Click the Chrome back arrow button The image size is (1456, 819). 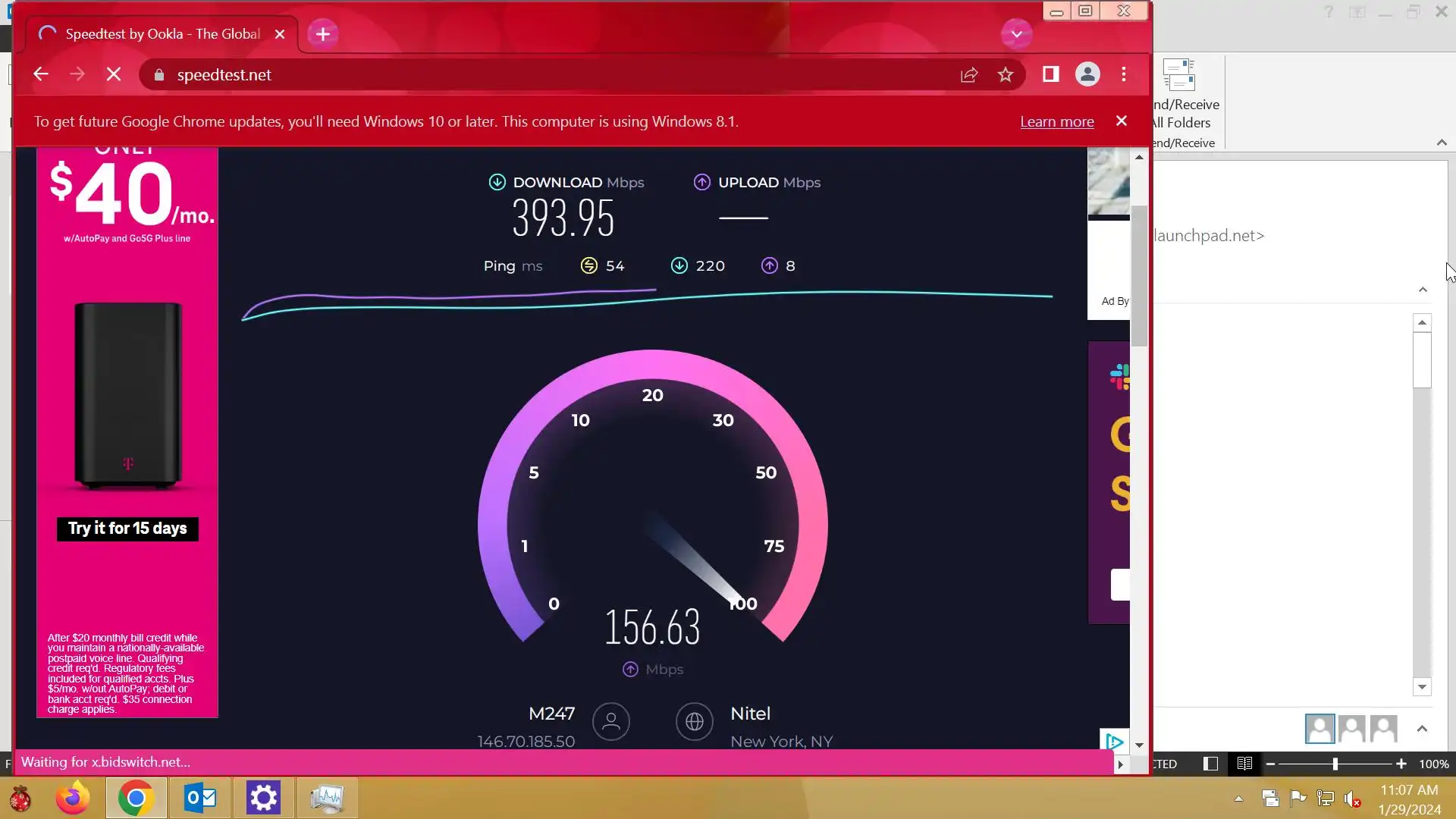[x=41, y=74]
